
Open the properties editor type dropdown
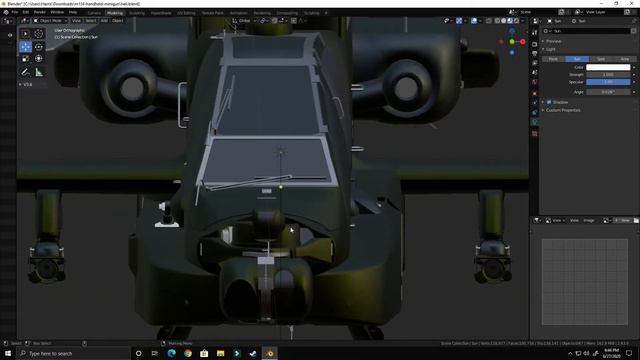pos(537,21)
